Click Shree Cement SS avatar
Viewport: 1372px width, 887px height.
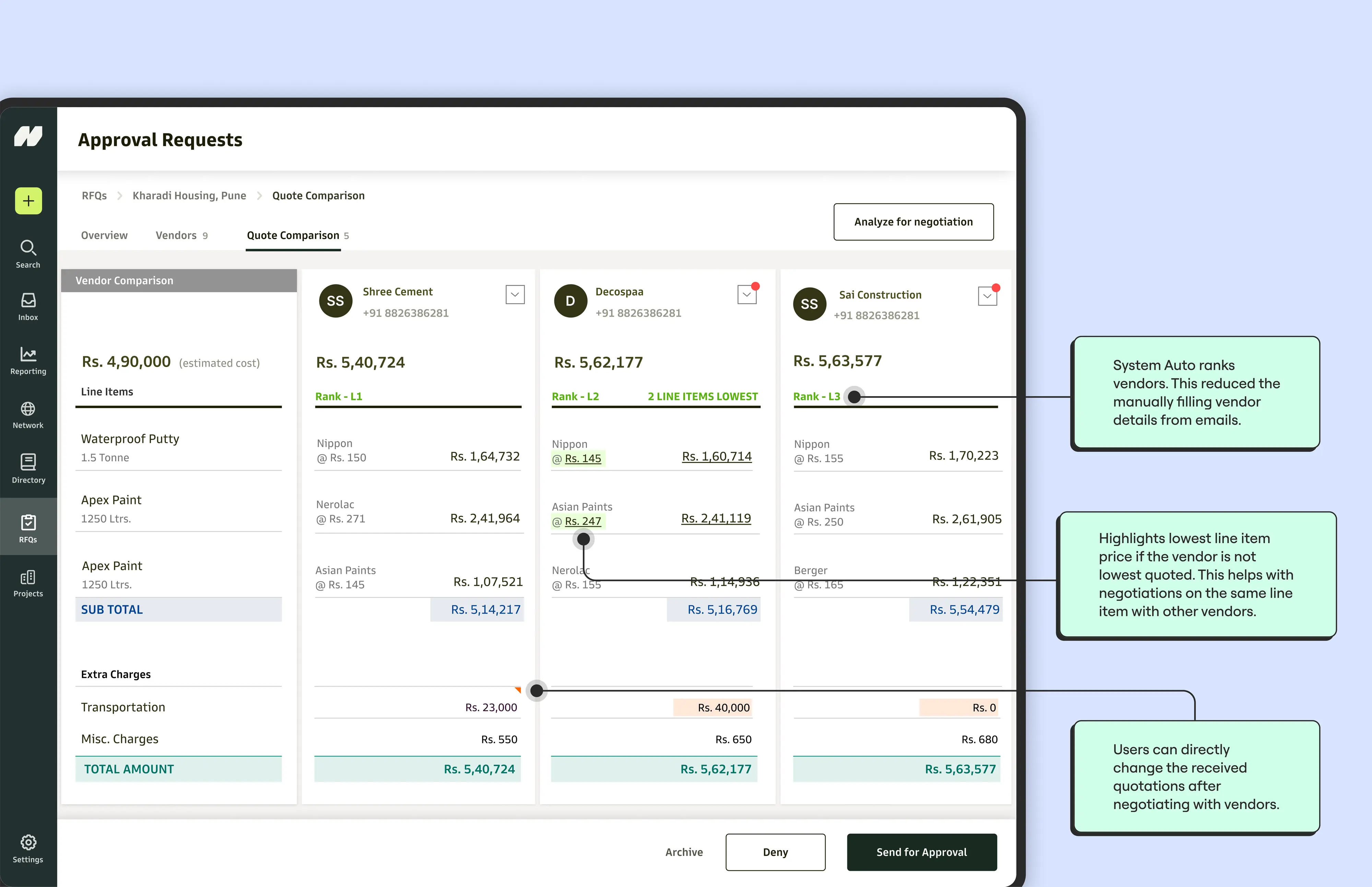click(336, 301)
